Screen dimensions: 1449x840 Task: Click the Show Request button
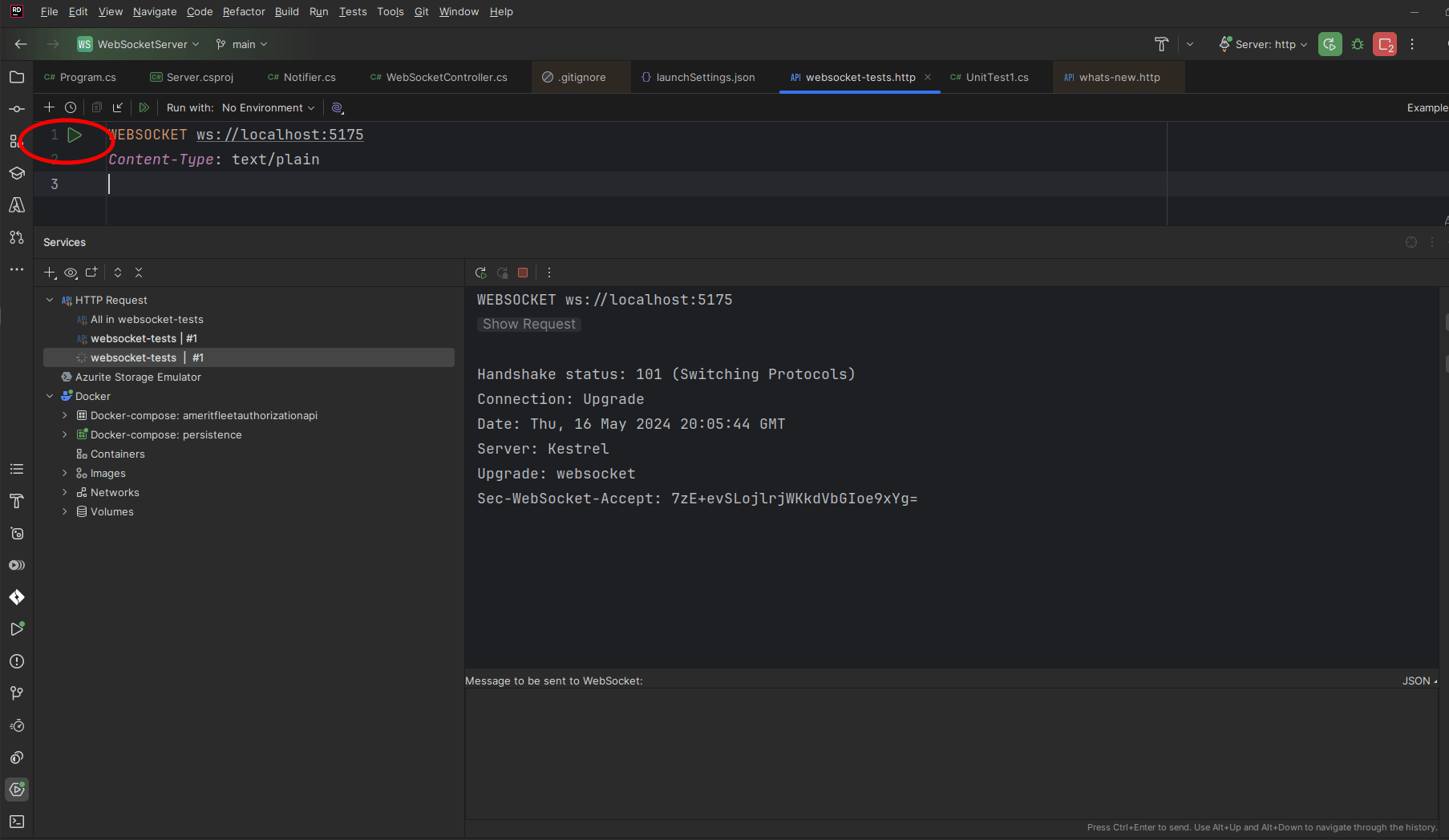pos(529,324)
